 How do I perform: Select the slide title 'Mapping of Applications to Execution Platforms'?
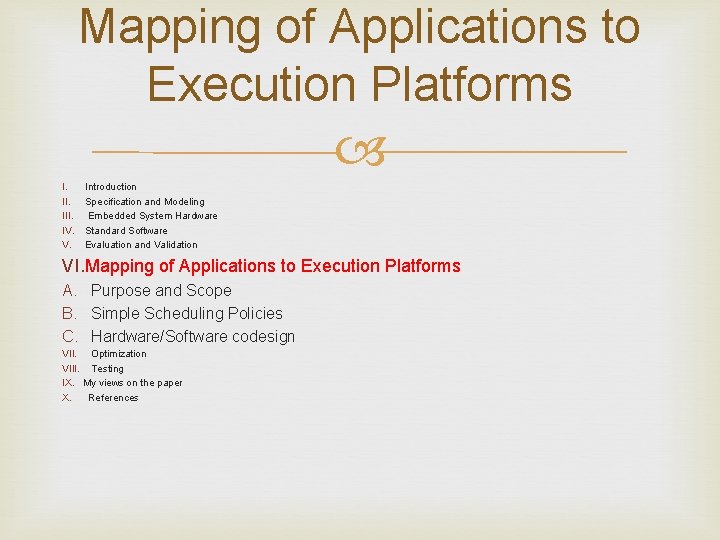360,54
